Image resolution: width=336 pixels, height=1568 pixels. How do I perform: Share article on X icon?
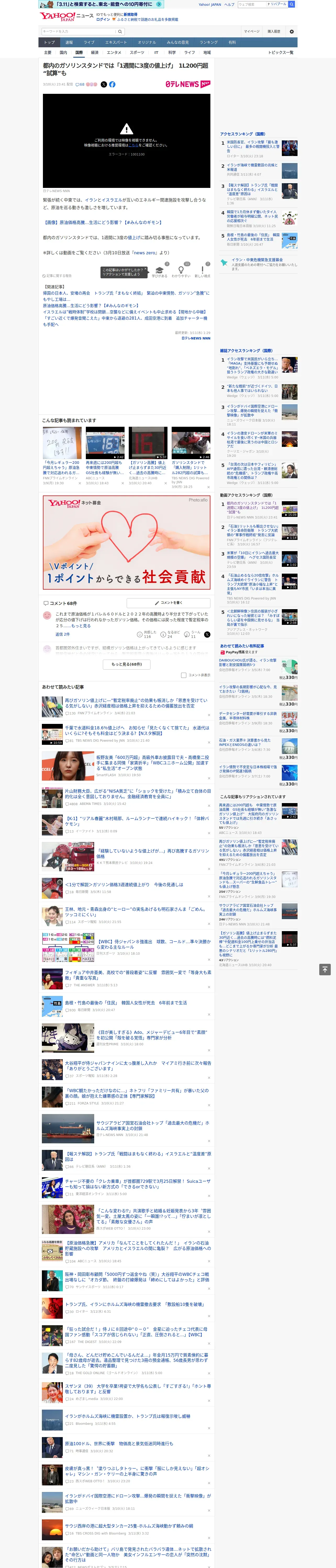click(104, 85)
